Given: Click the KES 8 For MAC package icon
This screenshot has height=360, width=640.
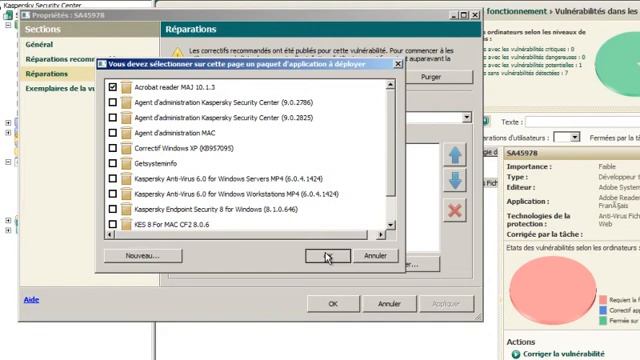Looking at the screenshot, I should click(x=126, y=224).
